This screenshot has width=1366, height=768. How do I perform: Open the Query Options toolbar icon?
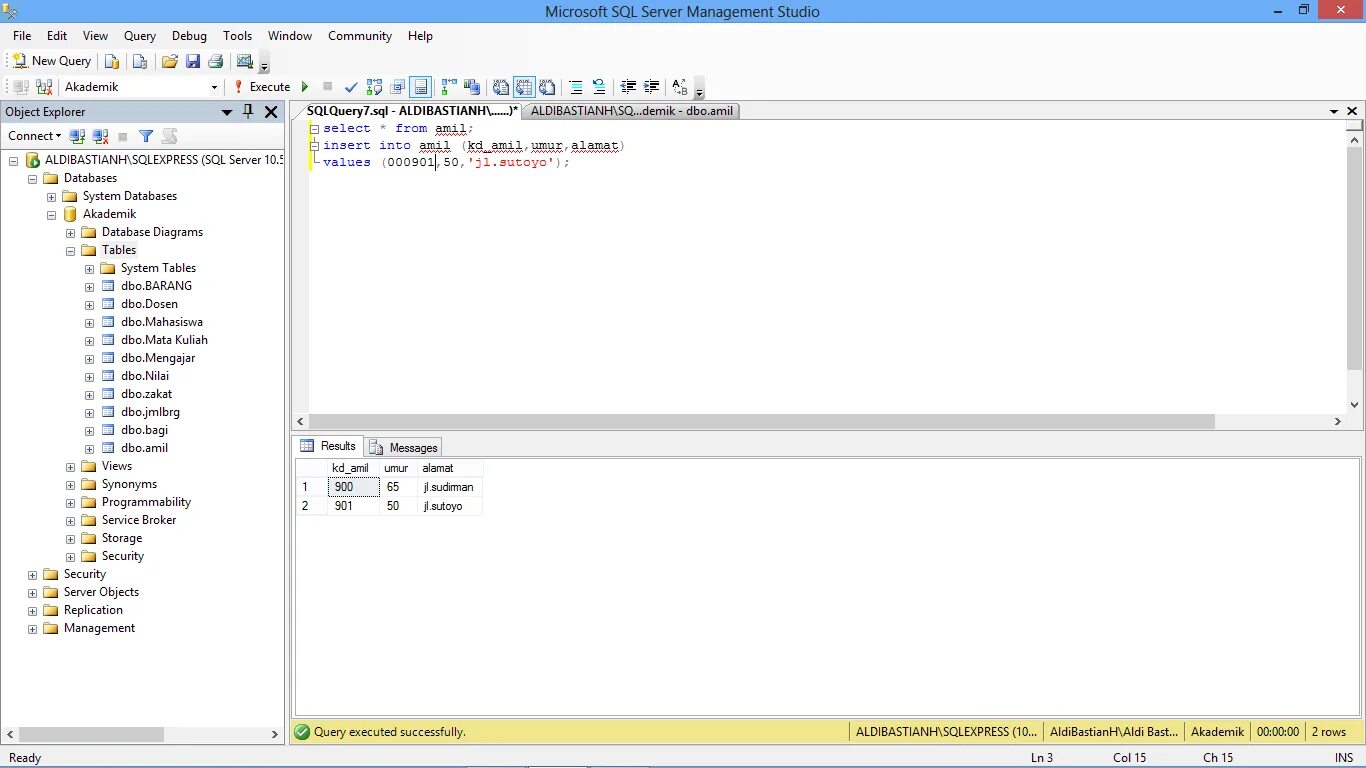398,87
